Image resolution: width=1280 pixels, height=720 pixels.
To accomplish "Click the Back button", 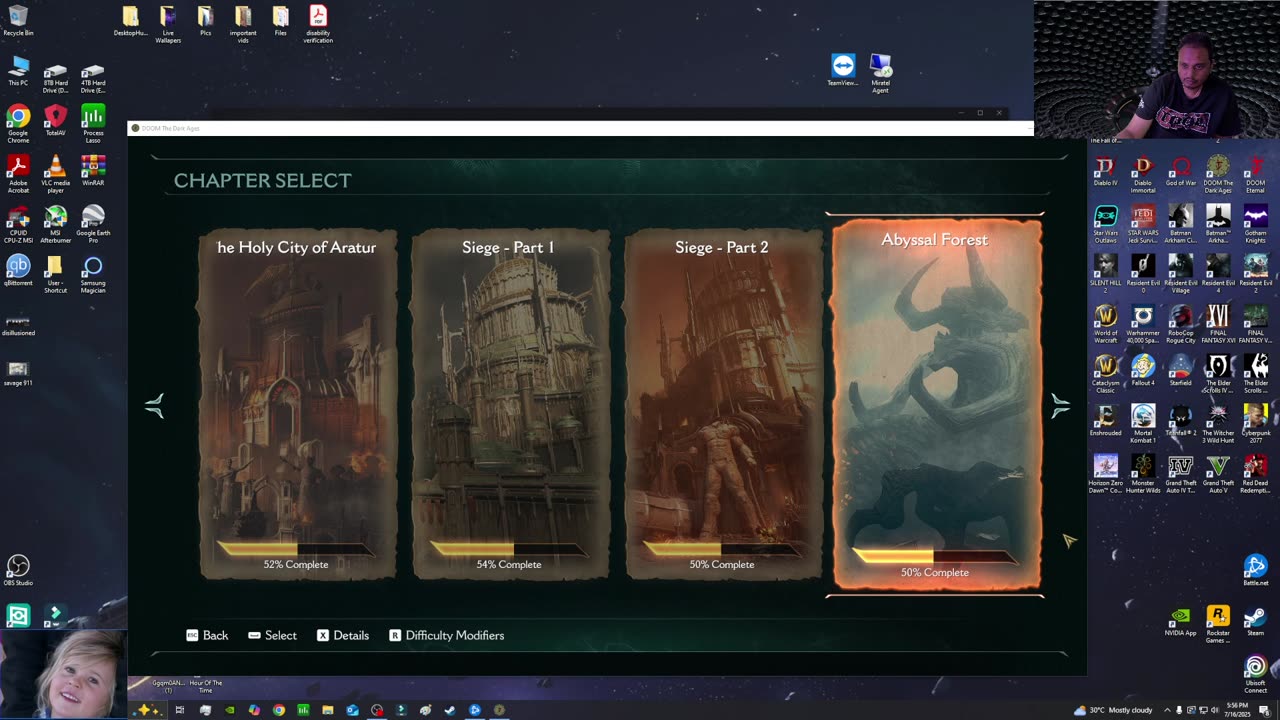I will click(207, 635).
